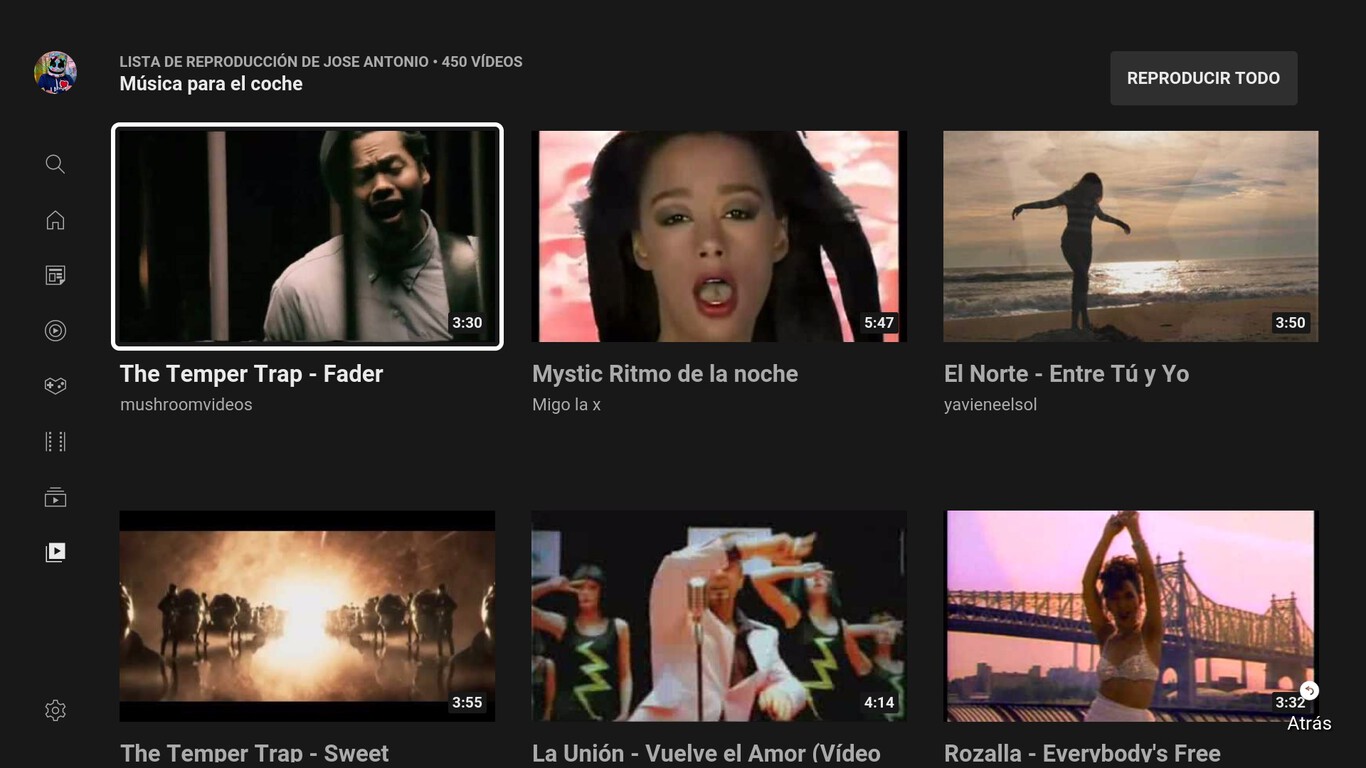Image resolution: width=1366 pixels, height=768 pixels.
Task: Click the Atrás back icon
Action: pyautogui.click(x=1309, y=691)
